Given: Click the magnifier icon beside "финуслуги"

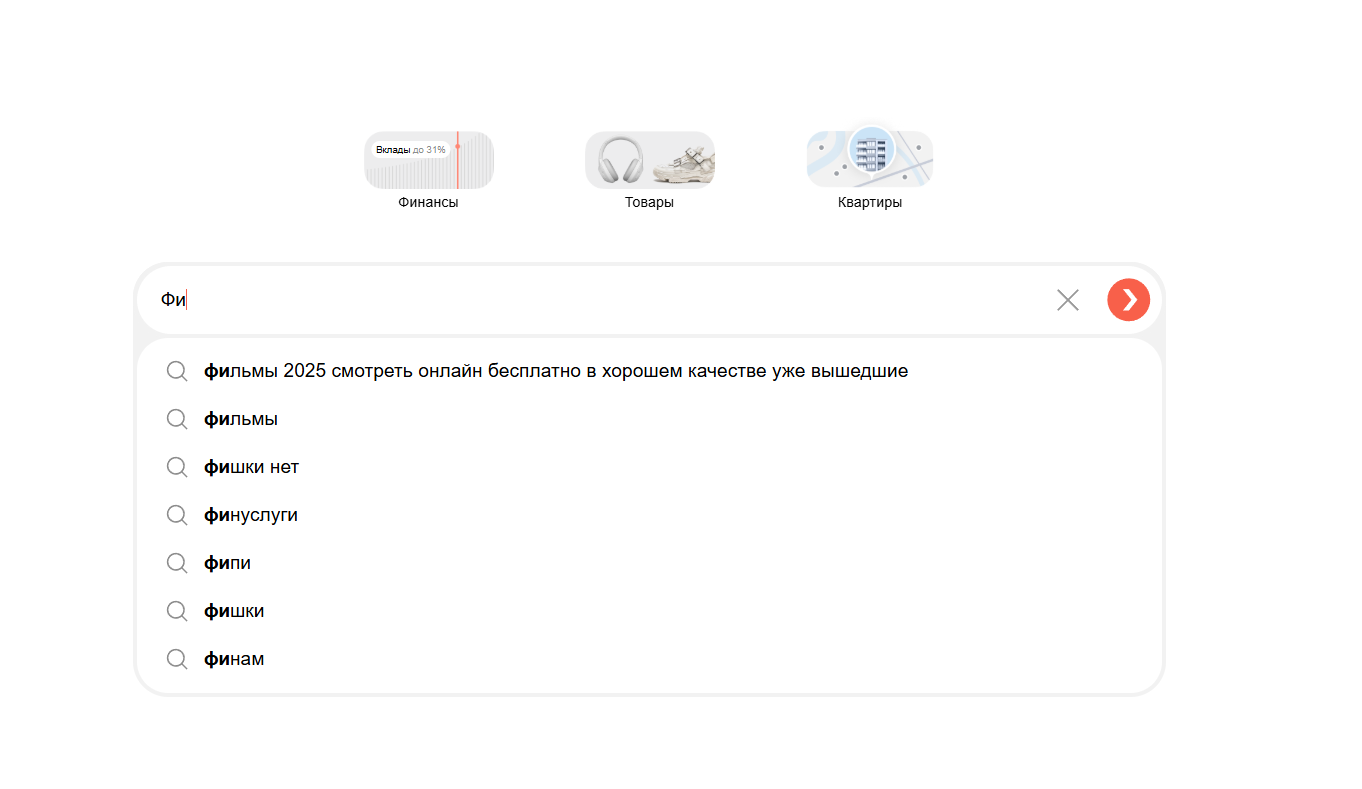Looking at the screenshot, I should pos(177,515).
